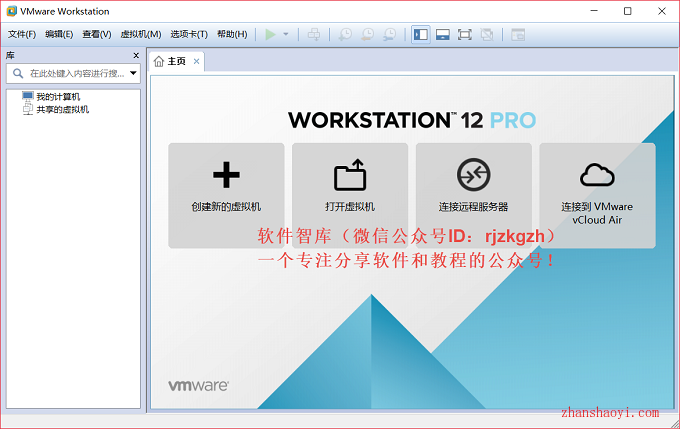
Task: Open the power options dropdown arrow
Action: 286,34
